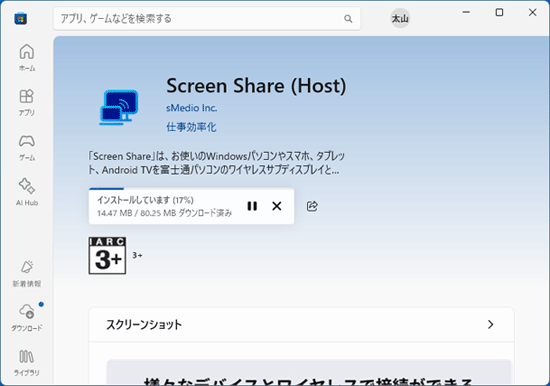Click the Screen Share (Host) app icon
The image size is (550, 386).
click(x=119, y=107)
